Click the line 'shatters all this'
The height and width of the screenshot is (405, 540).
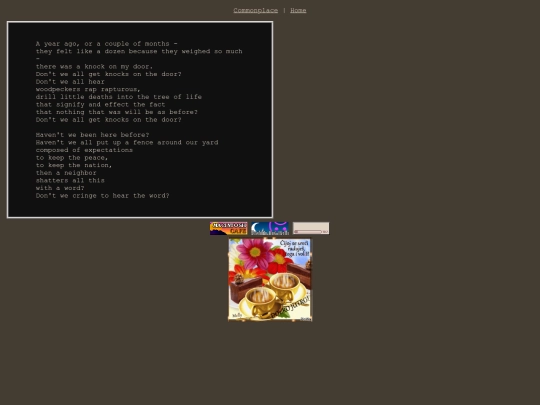(70, 180)
